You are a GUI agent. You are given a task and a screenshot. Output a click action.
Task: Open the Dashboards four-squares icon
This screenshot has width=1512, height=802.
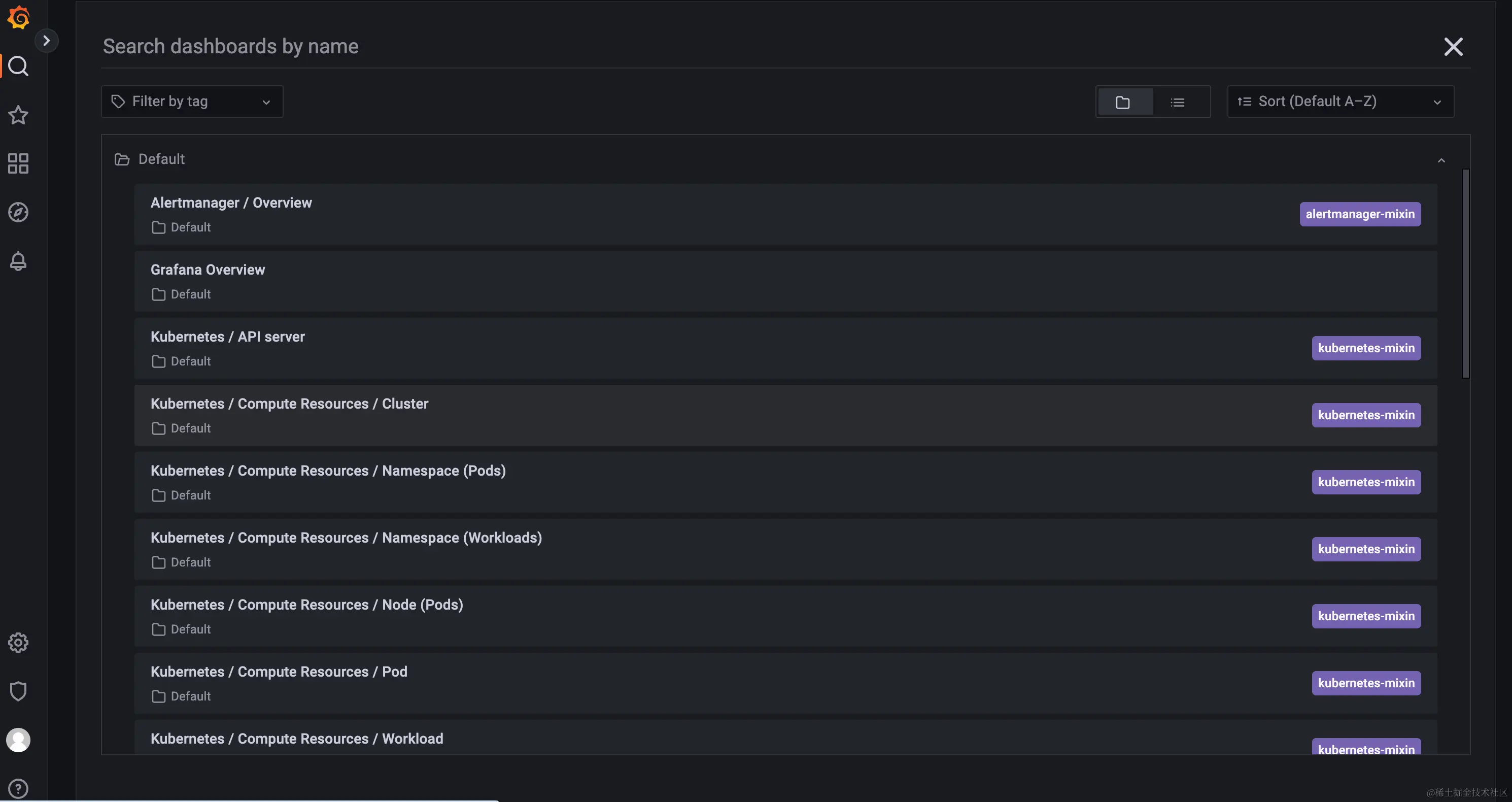pyautogui.click(x=18, y=164)
